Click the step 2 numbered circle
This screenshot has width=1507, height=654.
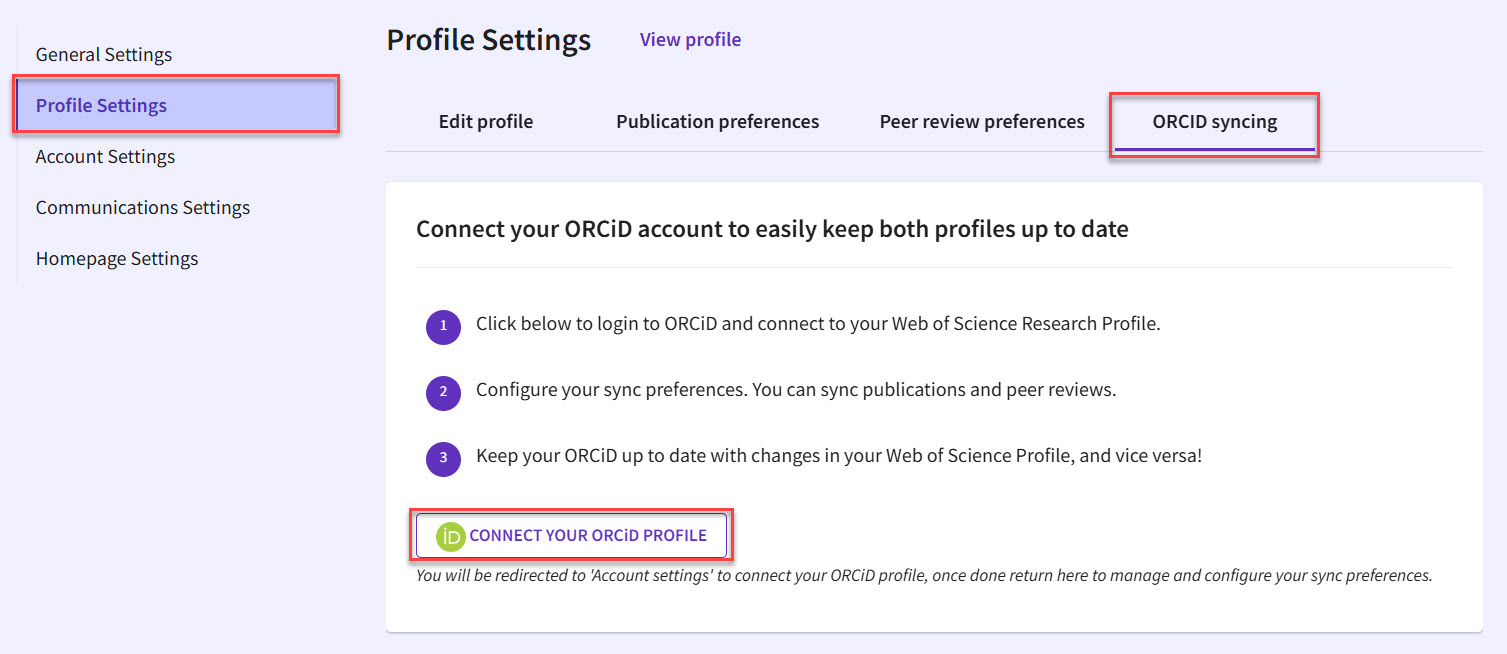coord(443,393)
